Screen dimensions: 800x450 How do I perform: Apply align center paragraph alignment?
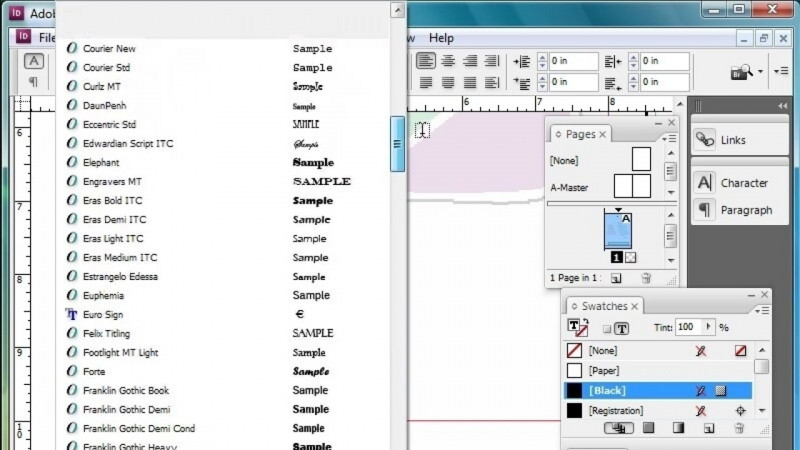pyautogui.click(x=448, y=61)
